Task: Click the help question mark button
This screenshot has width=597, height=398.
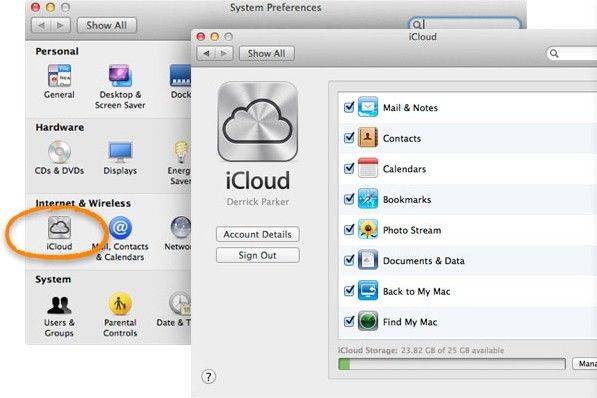Action: click(208, 377)
